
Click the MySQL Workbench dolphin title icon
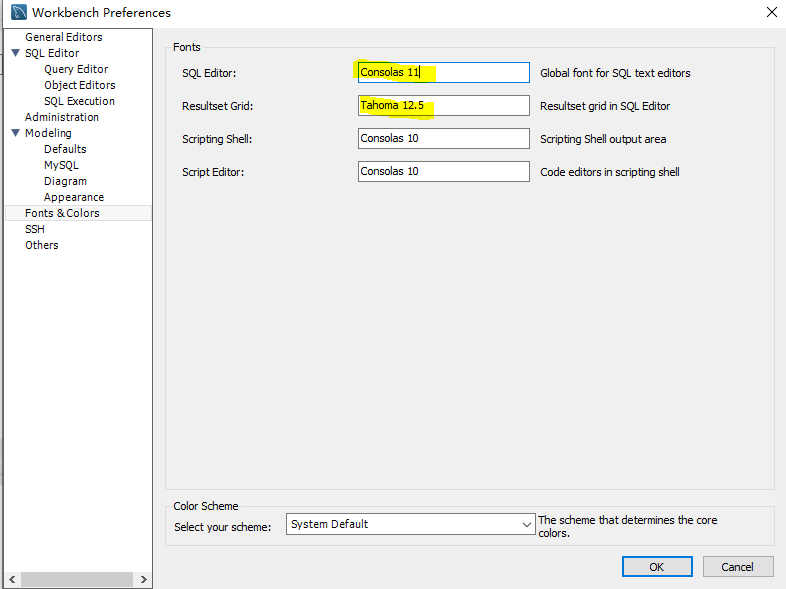[x=19, y=12]
